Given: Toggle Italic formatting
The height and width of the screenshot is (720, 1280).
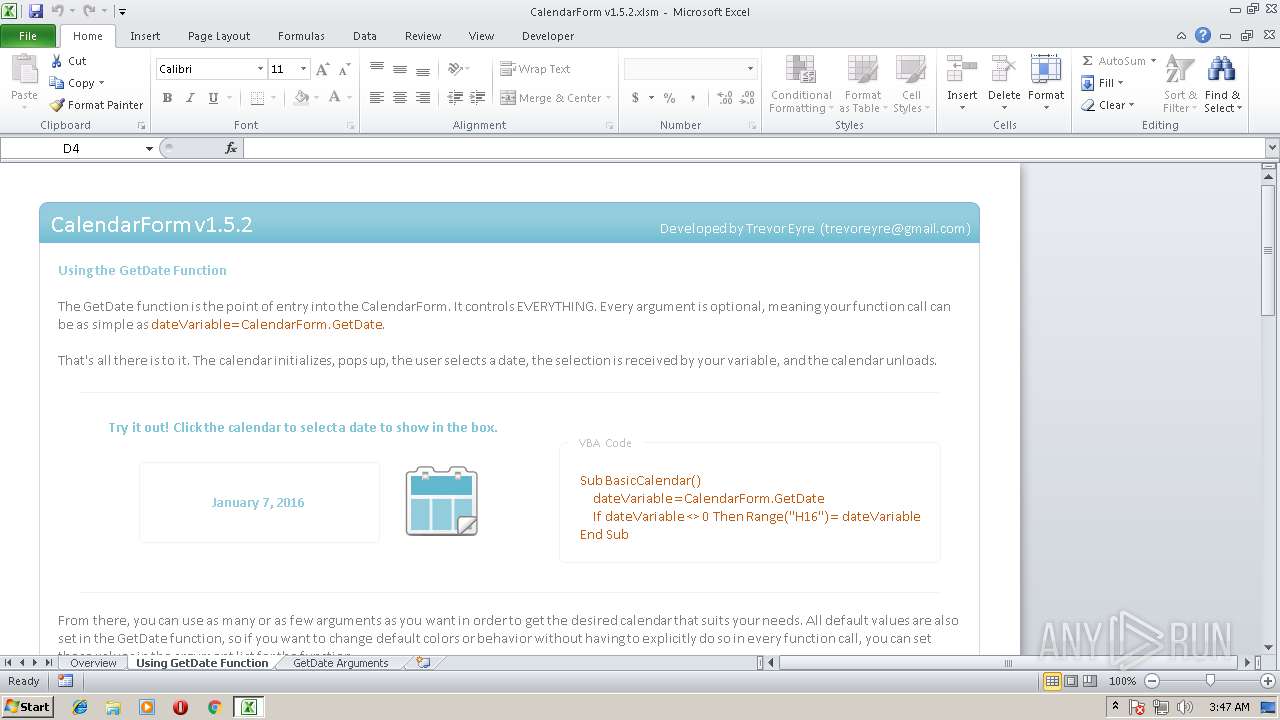Looking at the screenshot, I should [x=190, y=98].
